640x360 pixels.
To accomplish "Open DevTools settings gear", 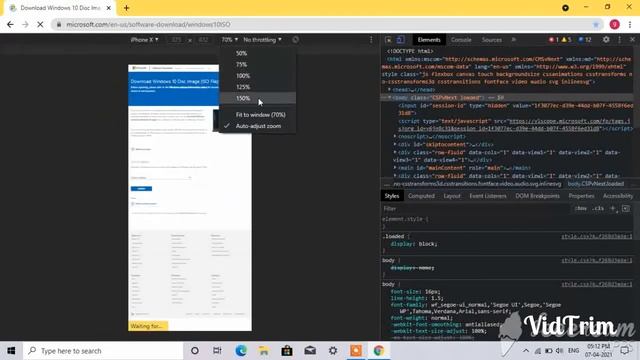I will tap(606, 40).
